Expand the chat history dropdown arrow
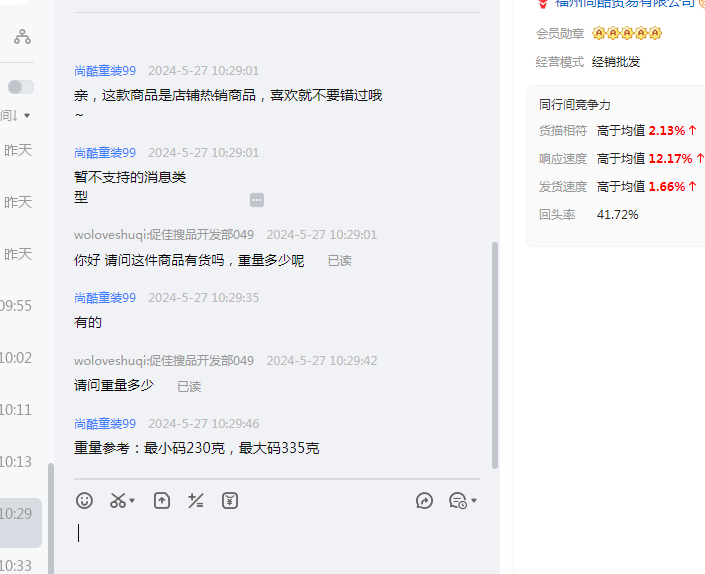This screenshot has width=705, height=574. click(x=474, y=501)
